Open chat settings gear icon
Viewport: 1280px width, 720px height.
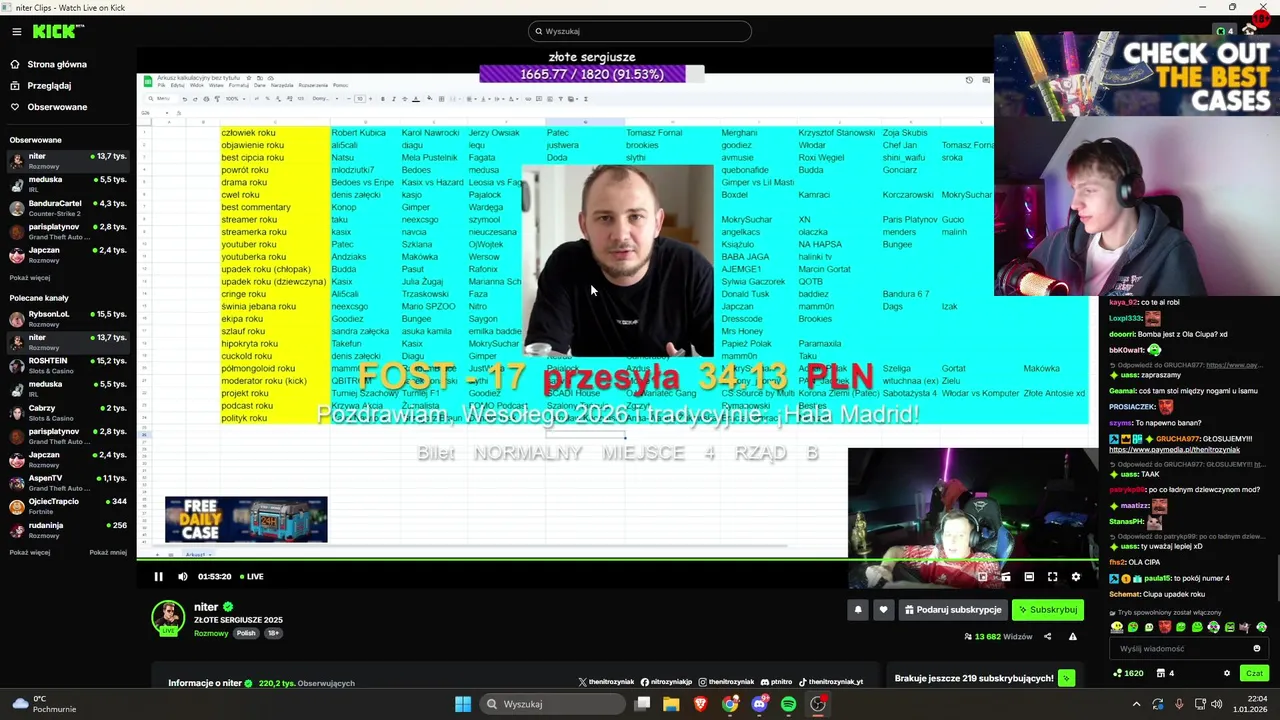(x=1226, y=673)
